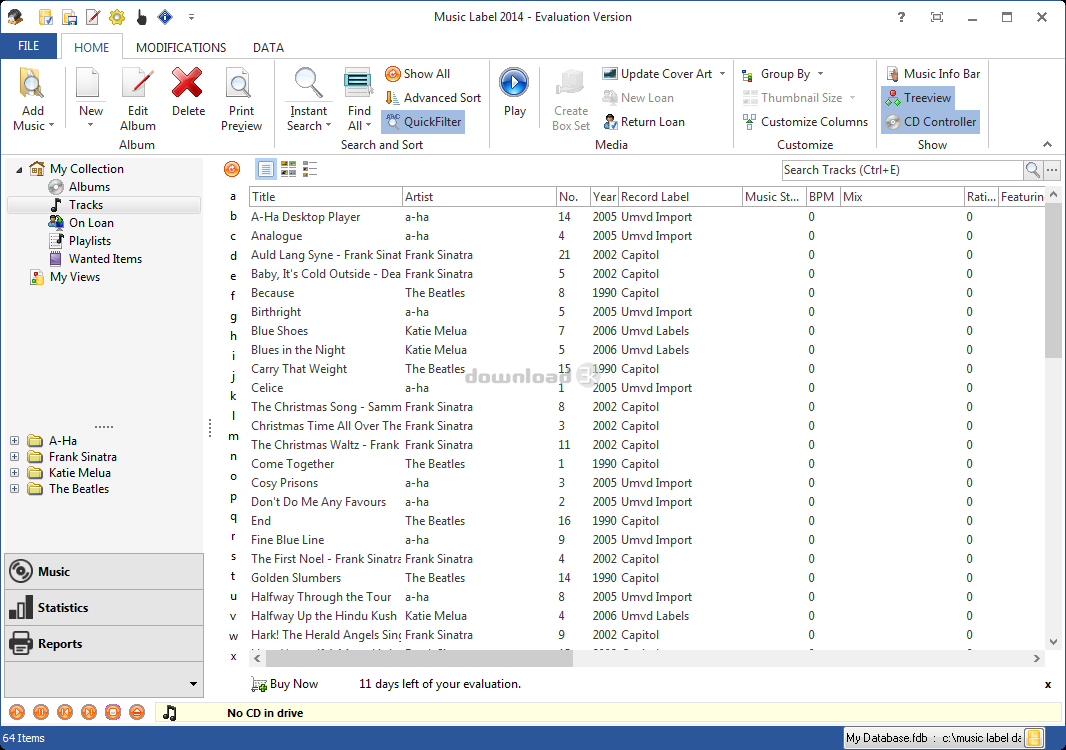
Task: Switch to the DATA ribbon tab
Action: point(269,48)
